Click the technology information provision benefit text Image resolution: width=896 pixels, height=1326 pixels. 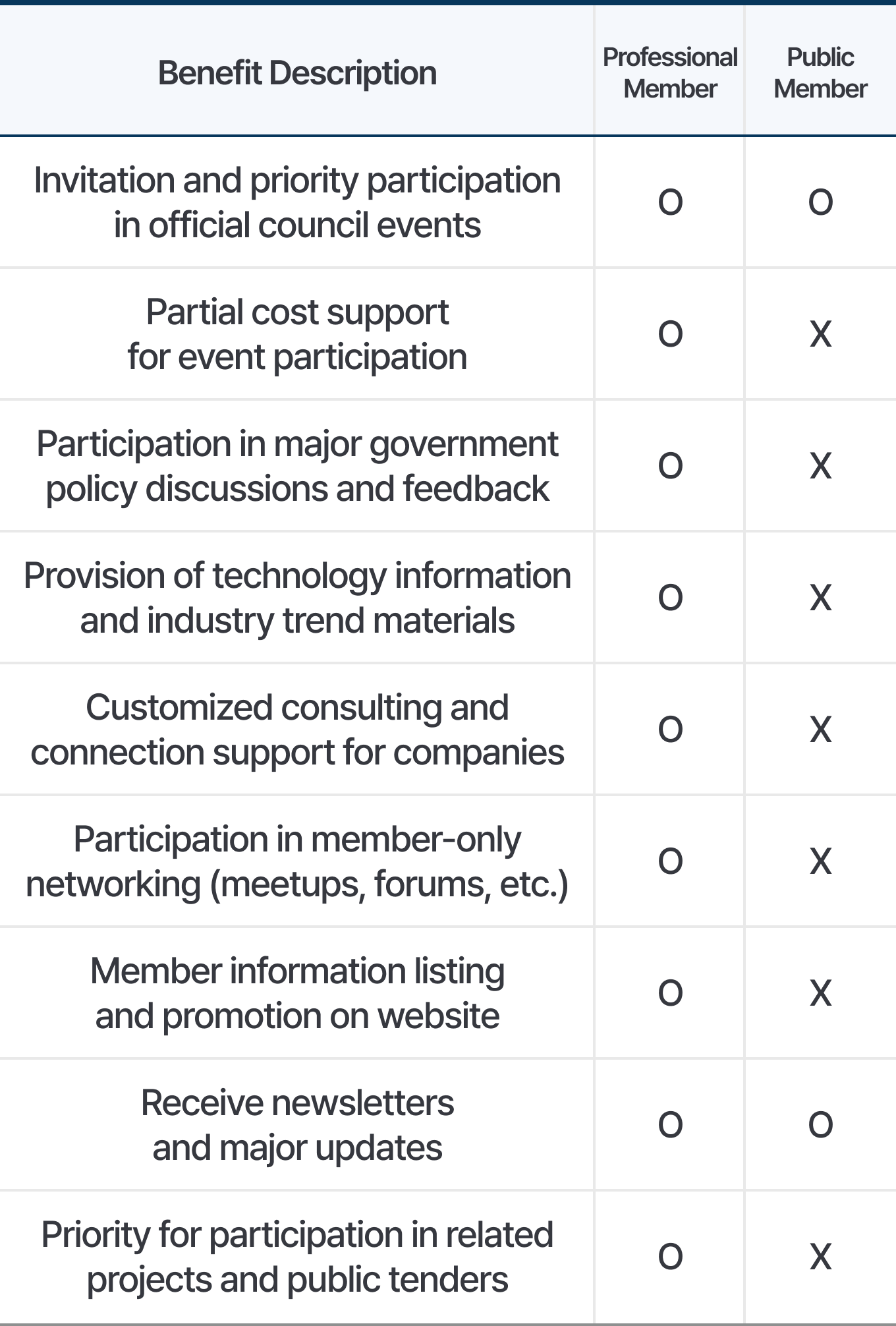point(297,598)
